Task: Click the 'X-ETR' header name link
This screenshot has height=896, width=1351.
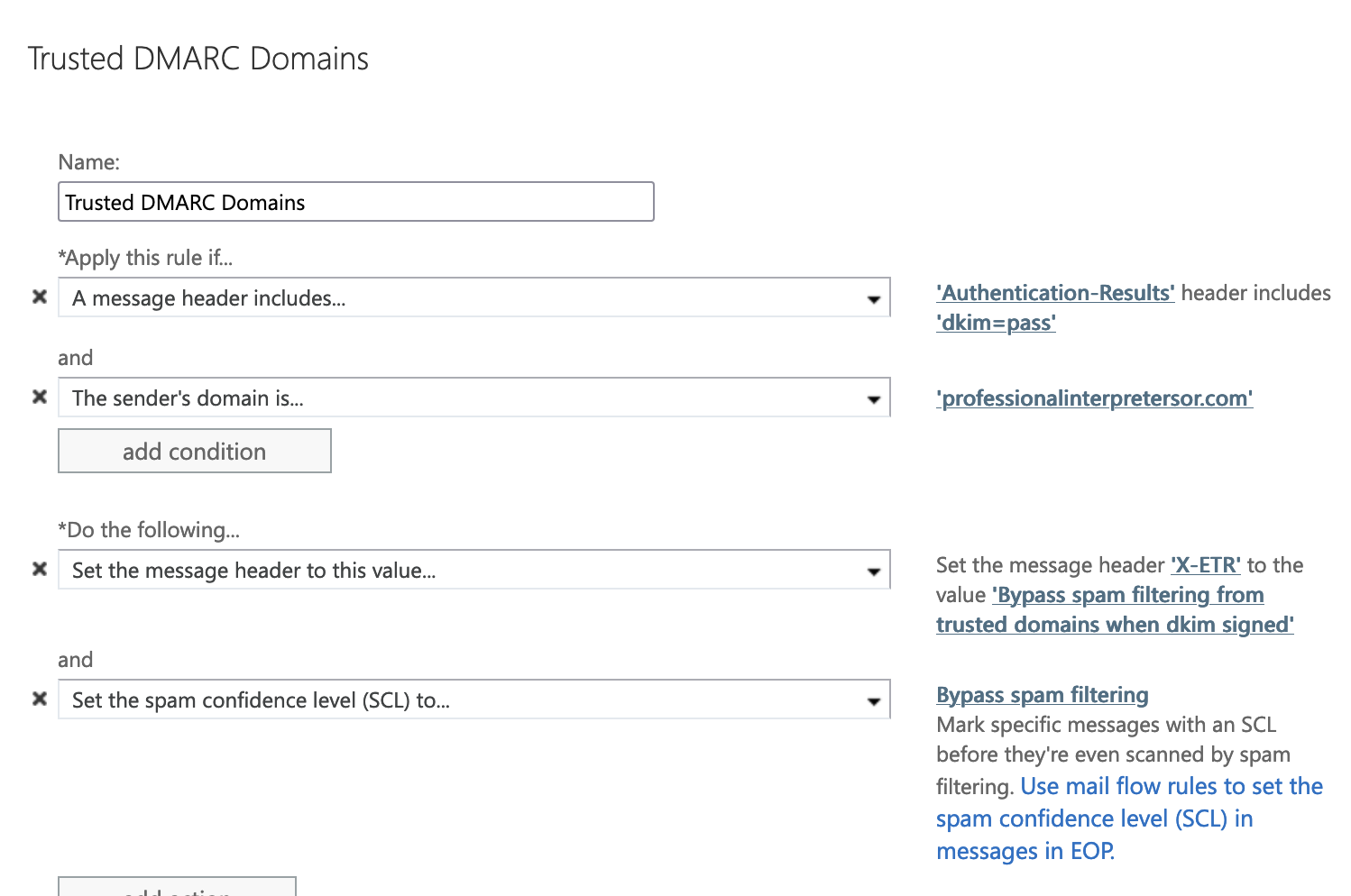Action: point(1206,564)
